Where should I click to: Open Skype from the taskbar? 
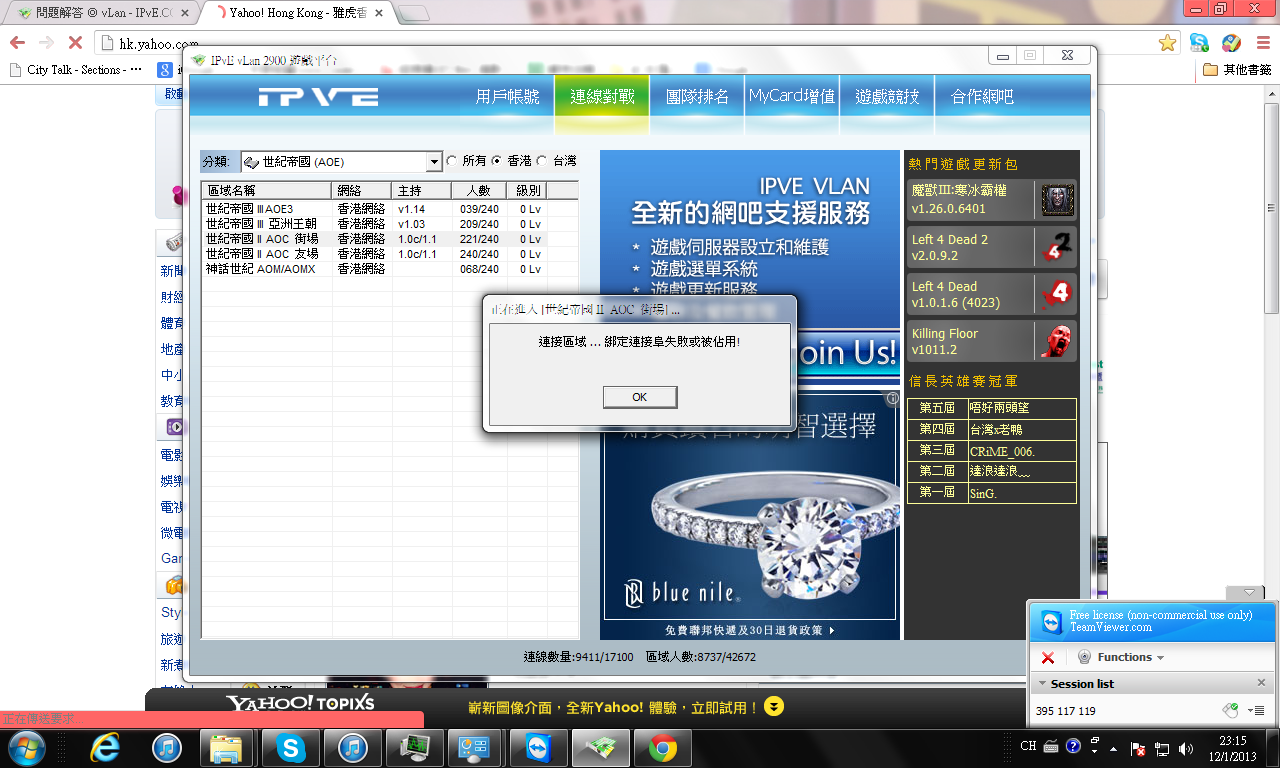tap(292, 747)
